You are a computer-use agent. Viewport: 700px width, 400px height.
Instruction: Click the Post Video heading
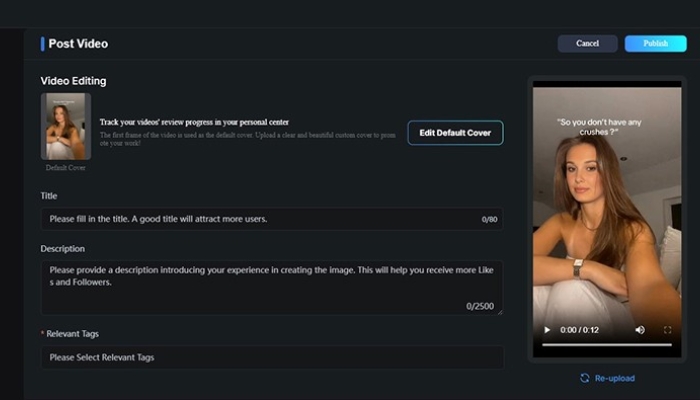[78, 44]
